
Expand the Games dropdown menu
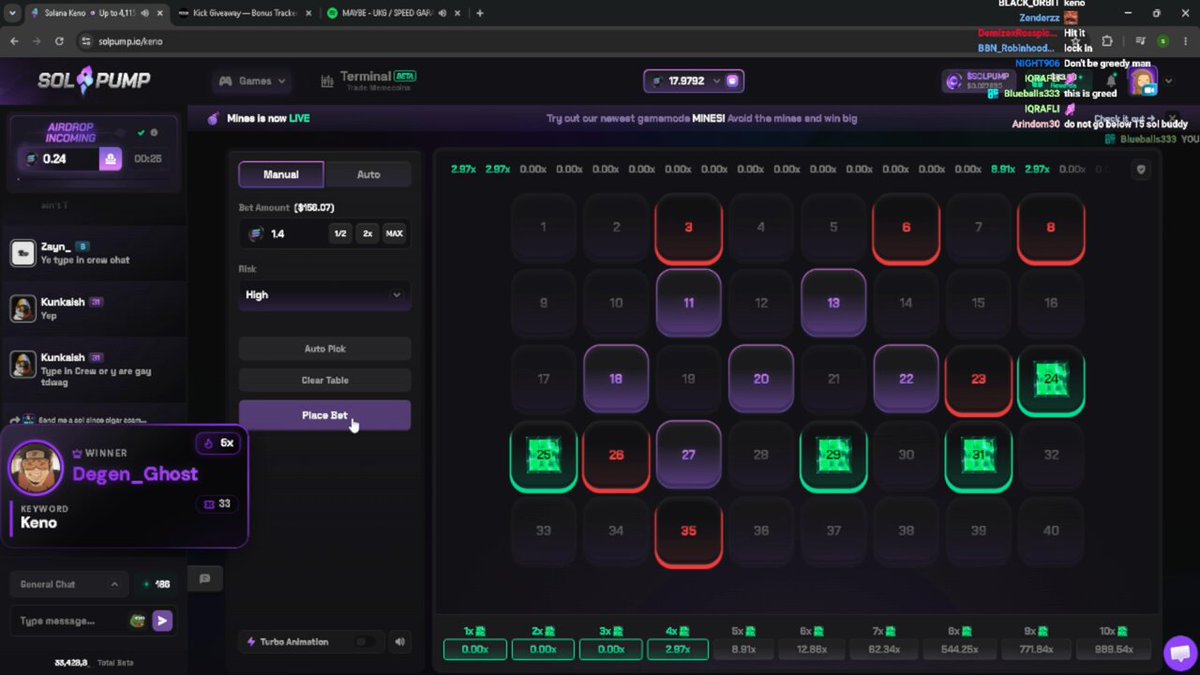[253, 81]
